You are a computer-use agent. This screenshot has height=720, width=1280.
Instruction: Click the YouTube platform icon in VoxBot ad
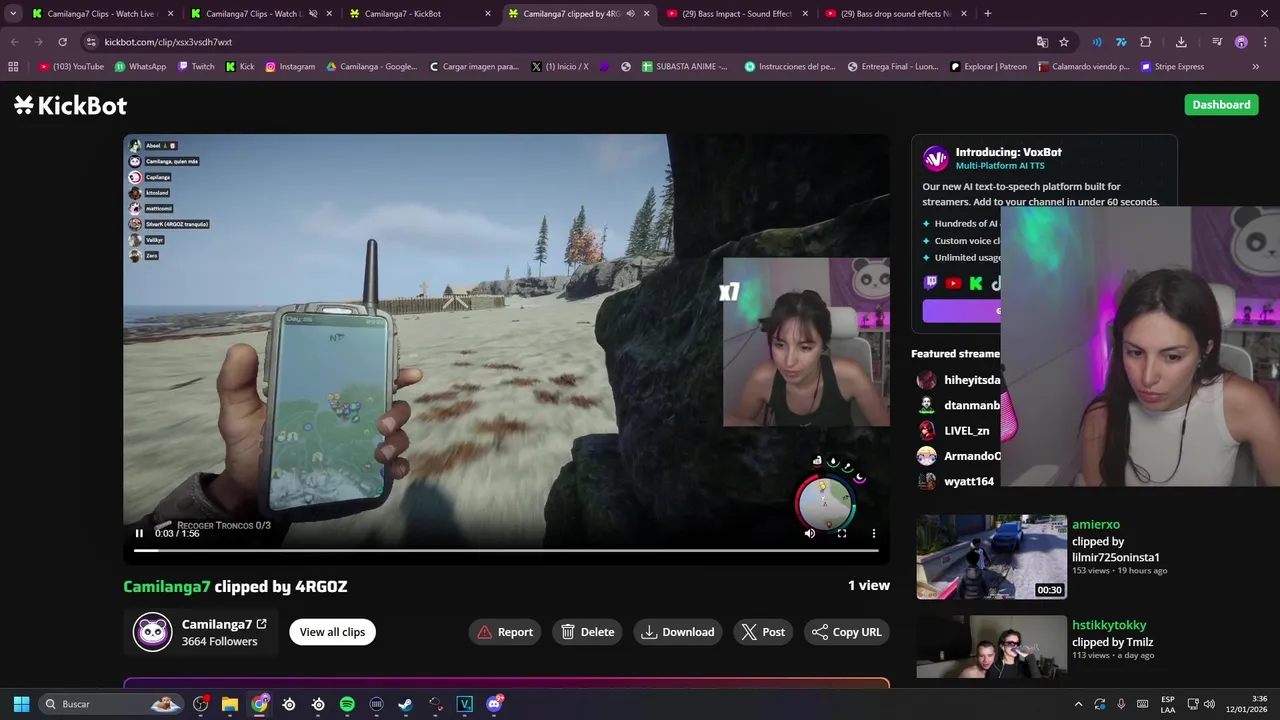953,284
